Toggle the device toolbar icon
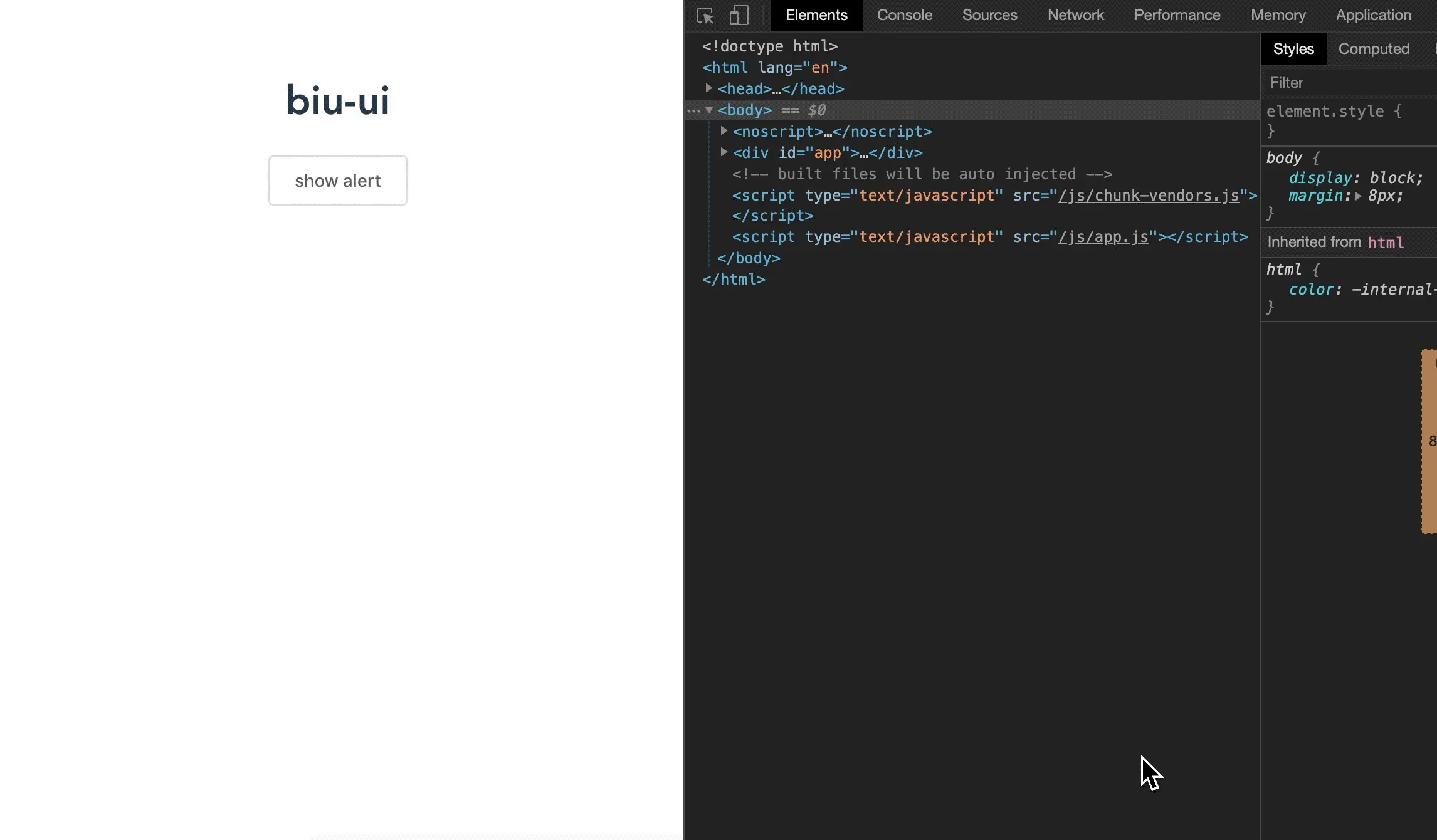 tap(739, 16)
